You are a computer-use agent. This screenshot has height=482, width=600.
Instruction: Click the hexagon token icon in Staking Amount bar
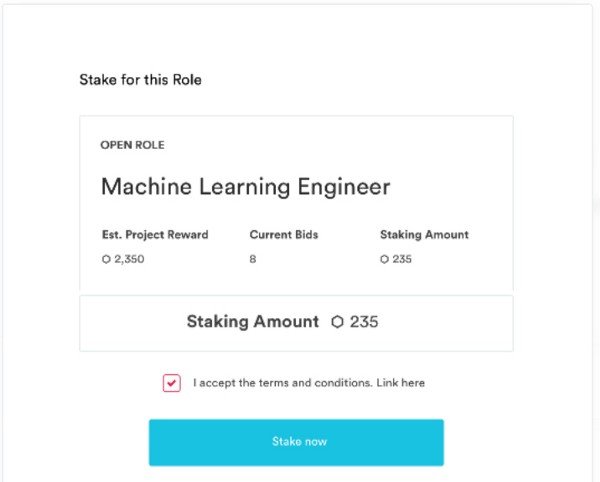pos(337,322)
